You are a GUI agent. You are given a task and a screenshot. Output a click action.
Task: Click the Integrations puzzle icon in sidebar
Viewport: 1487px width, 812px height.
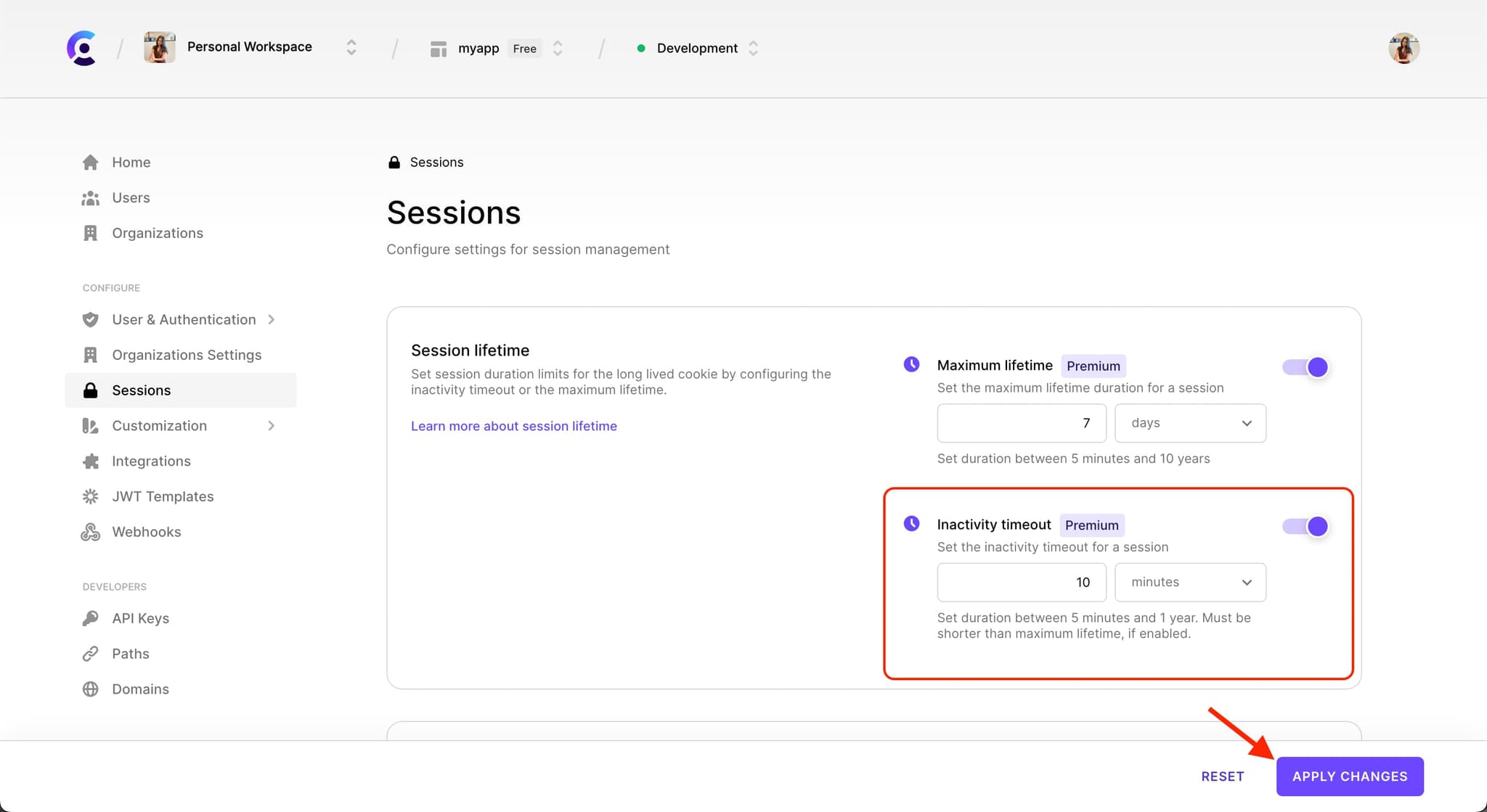point(91,461)
